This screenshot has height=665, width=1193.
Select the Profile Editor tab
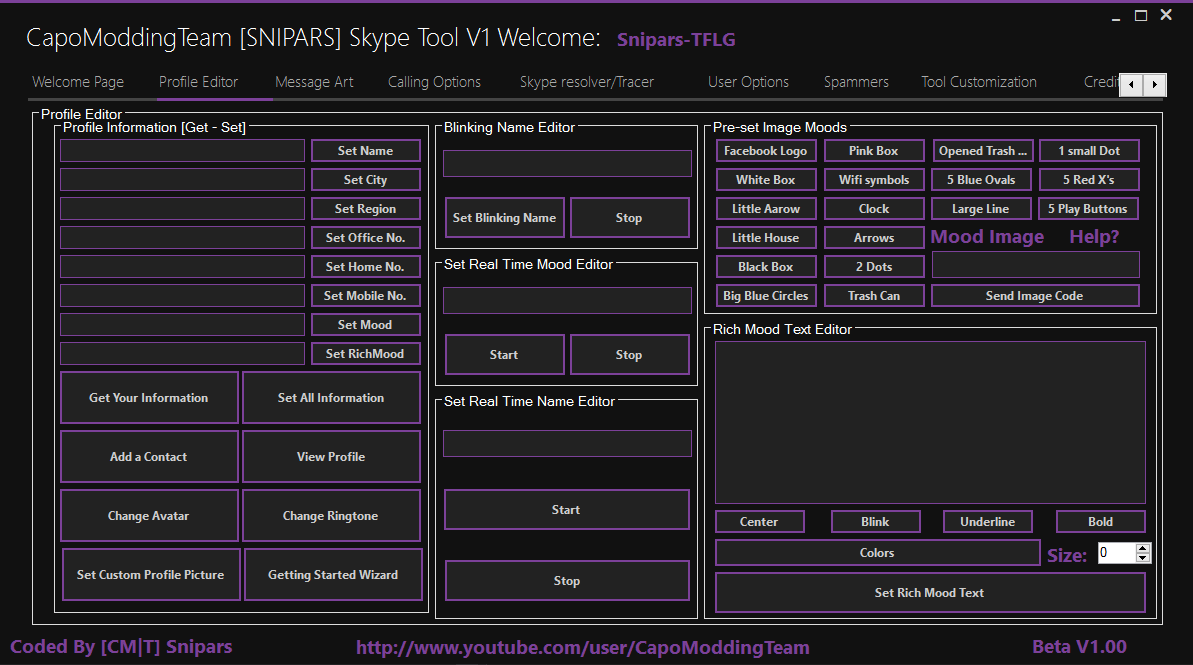click(199, 82)
